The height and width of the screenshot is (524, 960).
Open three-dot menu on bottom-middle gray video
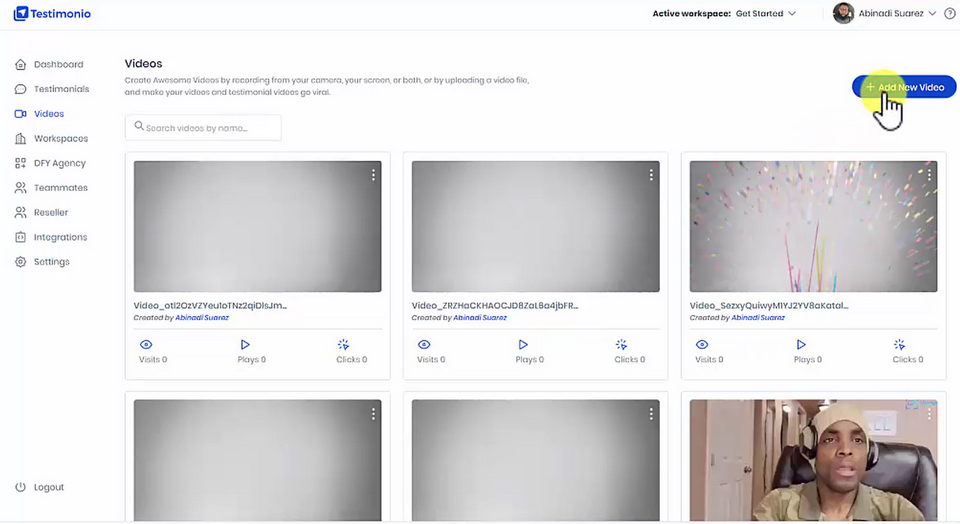click(x=651, y=414)
